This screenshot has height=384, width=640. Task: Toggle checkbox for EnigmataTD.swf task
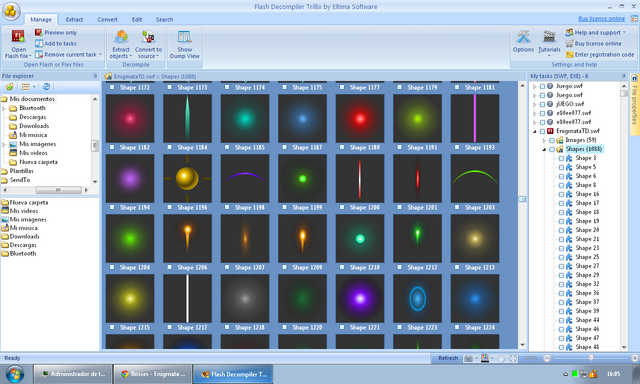coord(542,131)
